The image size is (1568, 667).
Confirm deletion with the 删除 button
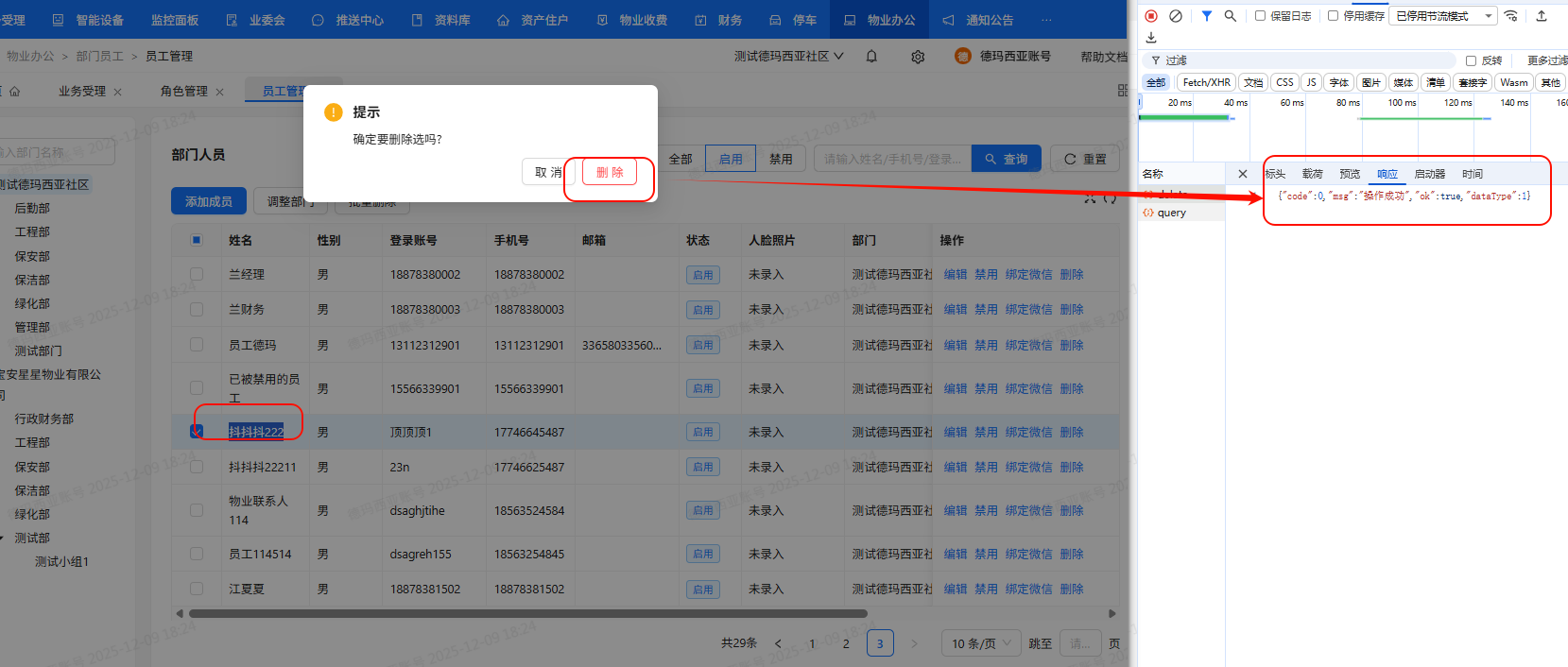coord(610,172)
